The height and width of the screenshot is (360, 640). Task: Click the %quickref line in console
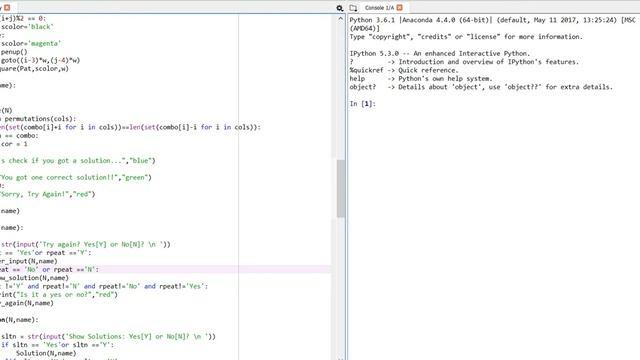point(404,70)
